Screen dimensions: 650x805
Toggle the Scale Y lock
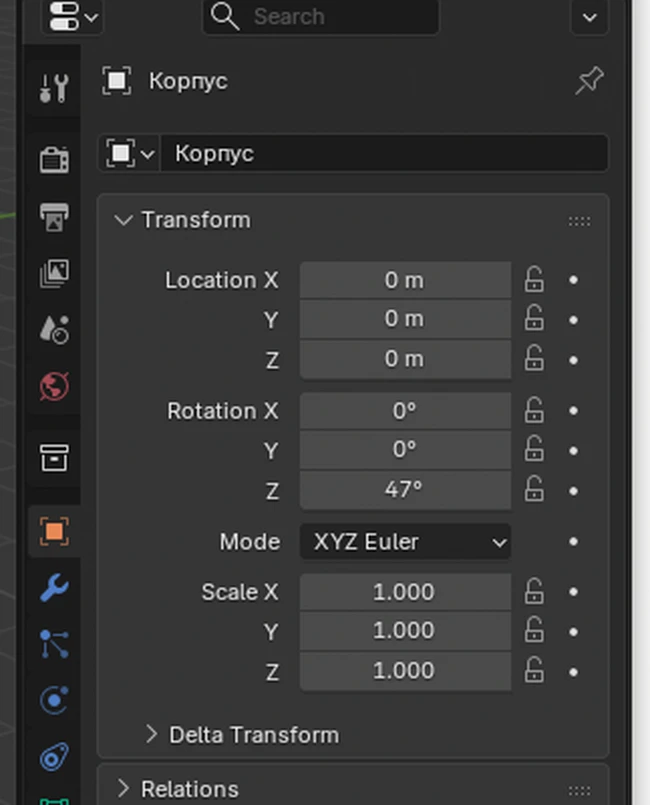[534, 630]
